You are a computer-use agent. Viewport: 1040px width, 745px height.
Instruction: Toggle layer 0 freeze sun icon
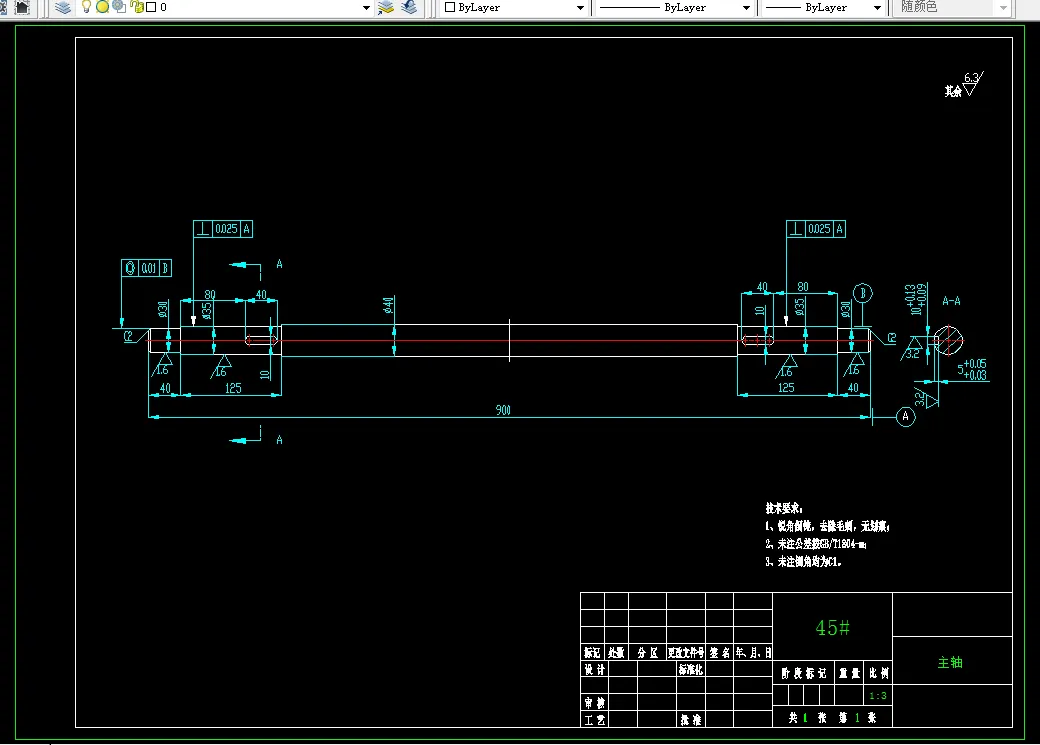102,7
